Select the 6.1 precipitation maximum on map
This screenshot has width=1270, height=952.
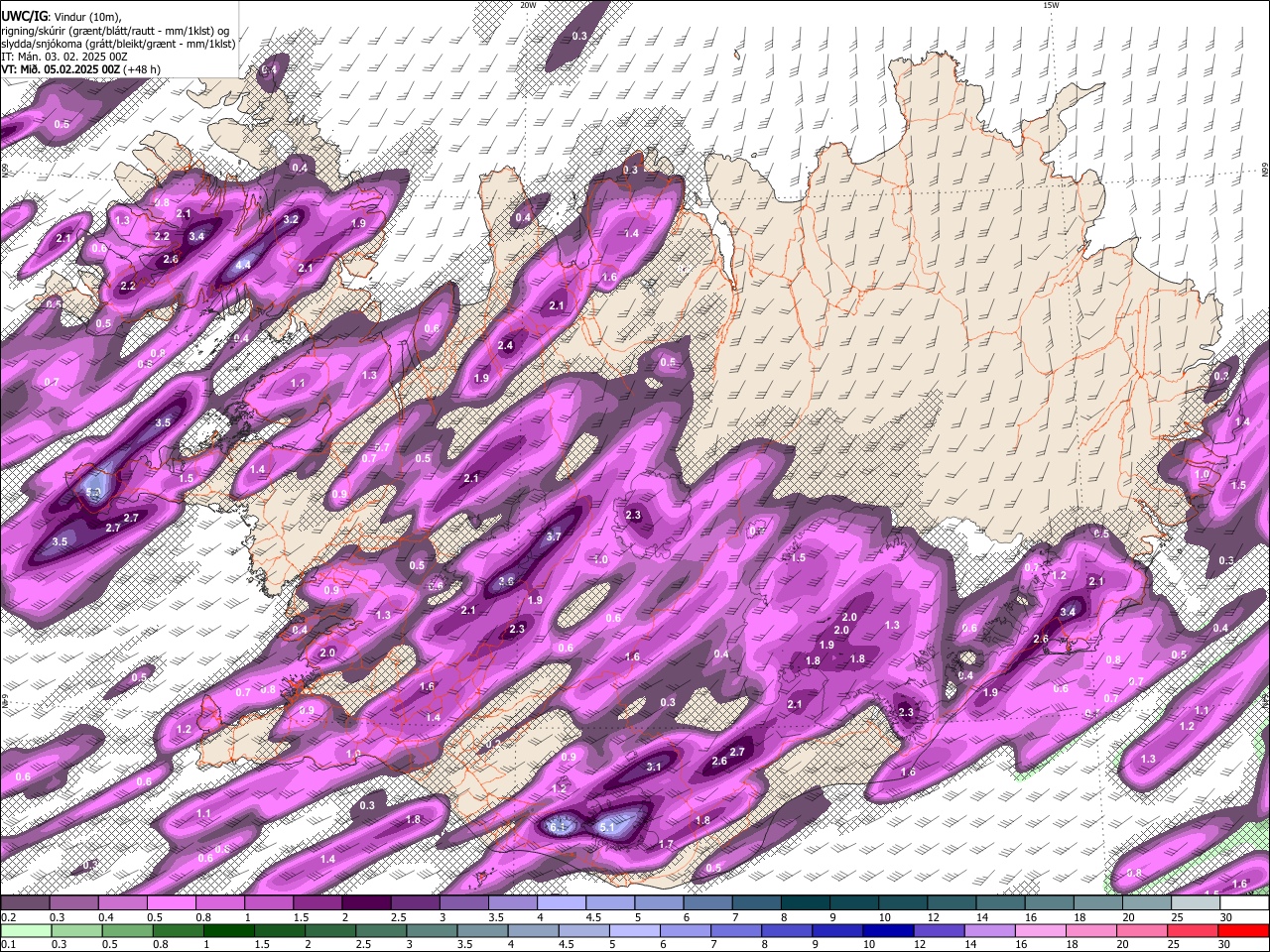559,826
